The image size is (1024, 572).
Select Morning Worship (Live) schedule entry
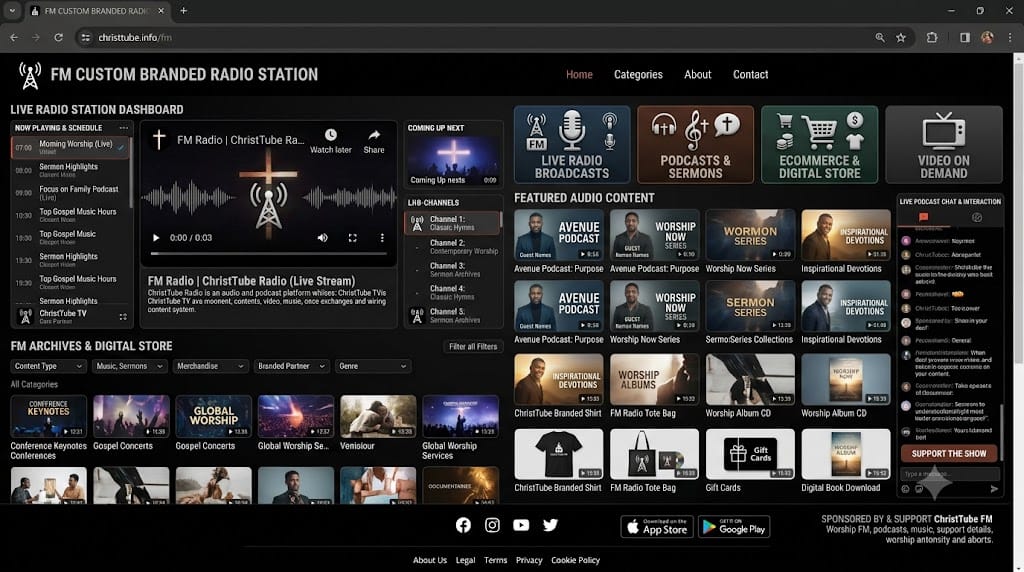click(x=70, y=148)
